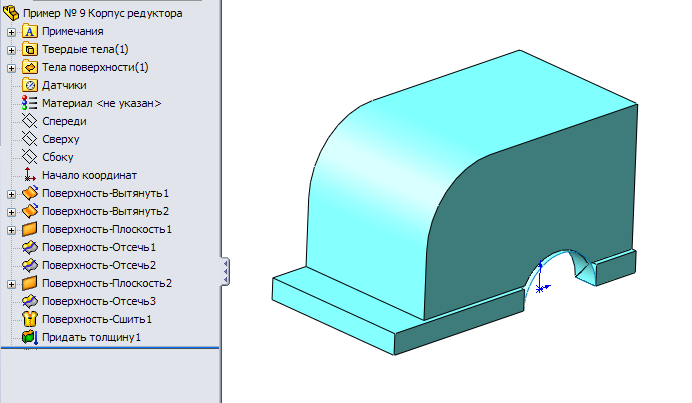Select Поверхность-Отсечь3 label
The width and height of the screenshot is (692, 403).
click(x=98, y=301)
